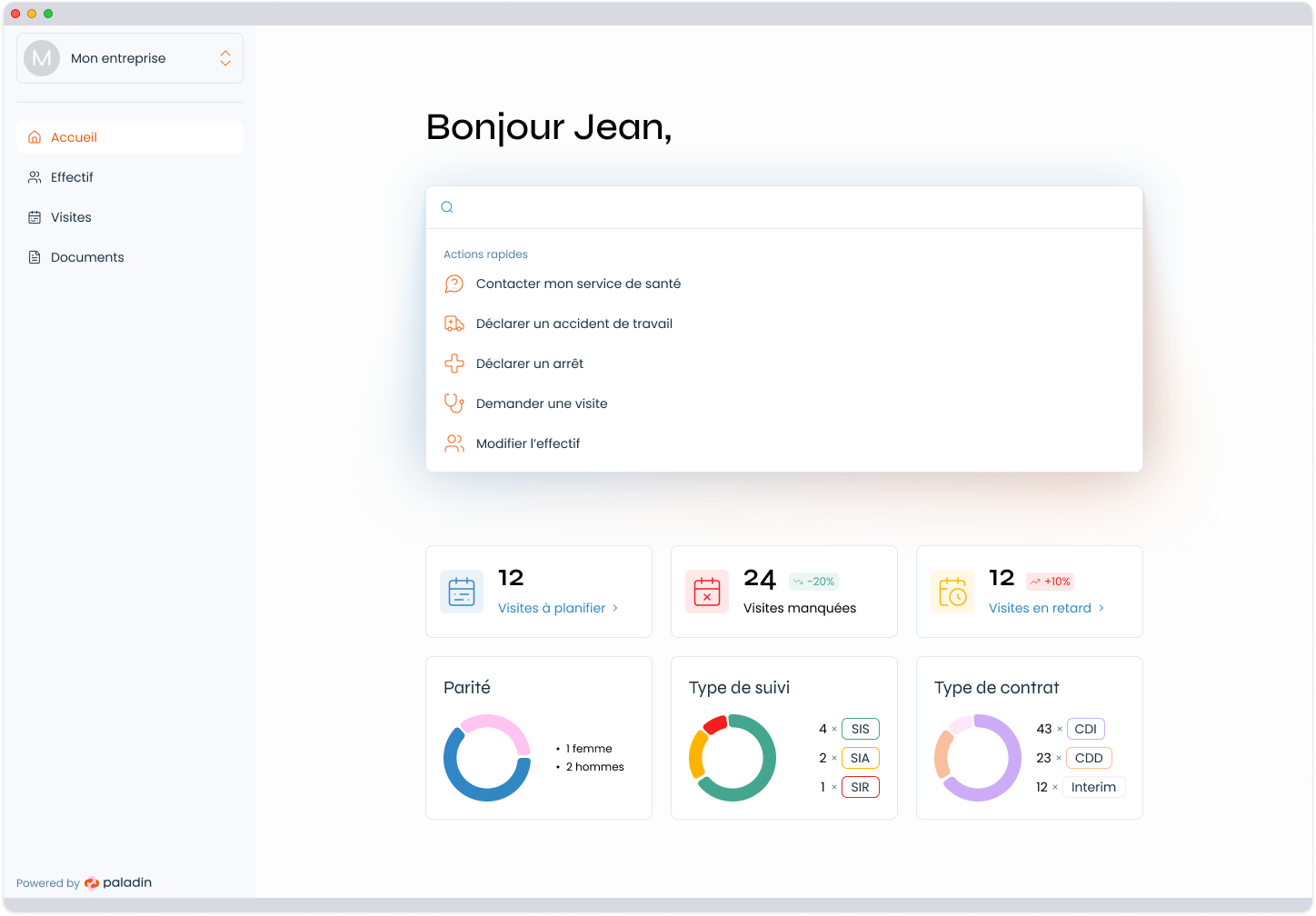Image resolution: width=1316 pixels, height=916 pixels.
Task: Click the speech bubble icon for contacting health service
Action: (x=454, y=284)
